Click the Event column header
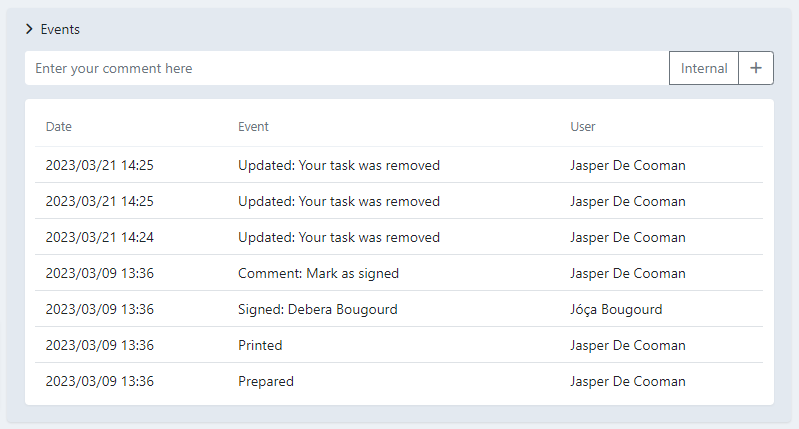Image resolution: width=799 pixels, height=429 pixels. (x=253, y=127)
